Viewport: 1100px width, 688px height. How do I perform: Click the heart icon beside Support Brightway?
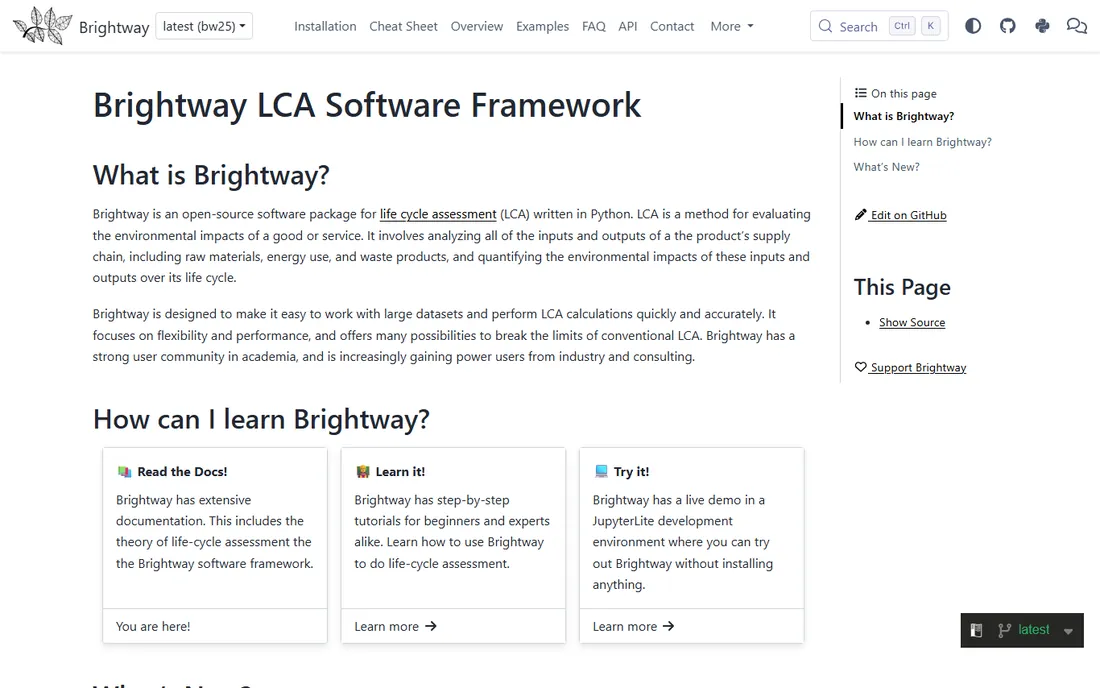click(x=860, y=367)
